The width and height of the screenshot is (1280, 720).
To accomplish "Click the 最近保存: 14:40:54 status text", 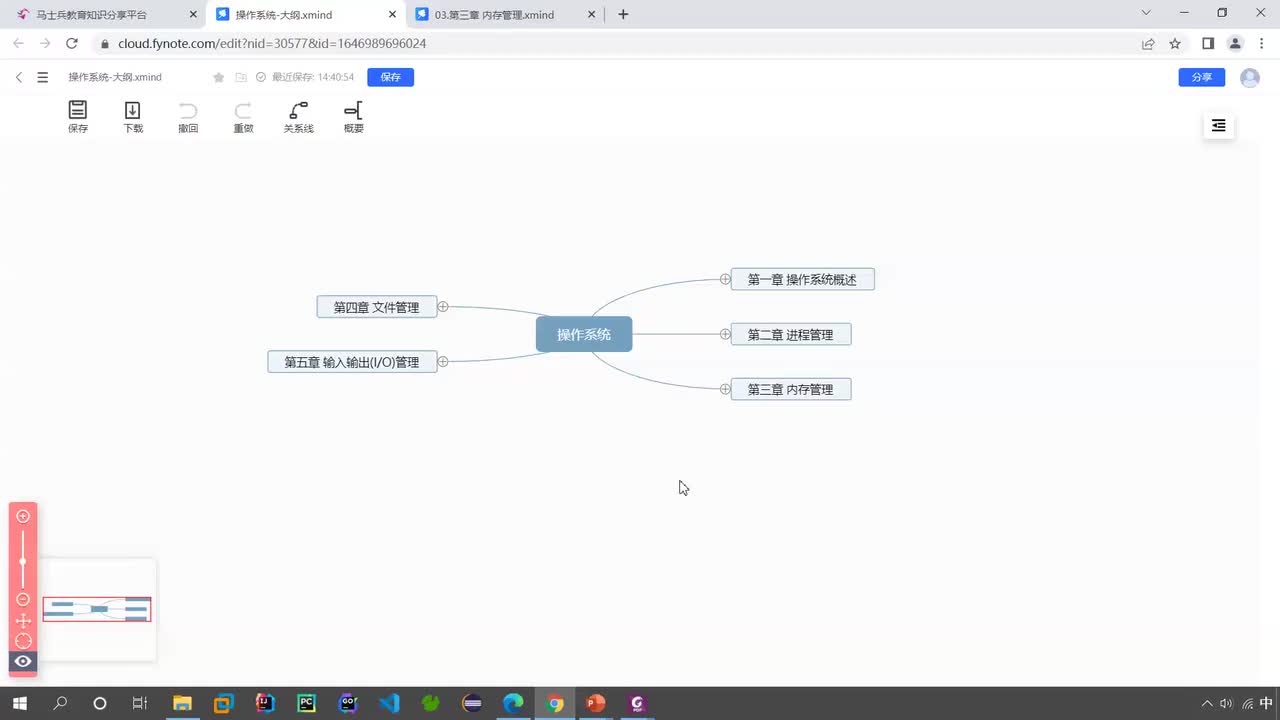I will tap(313, 77).
